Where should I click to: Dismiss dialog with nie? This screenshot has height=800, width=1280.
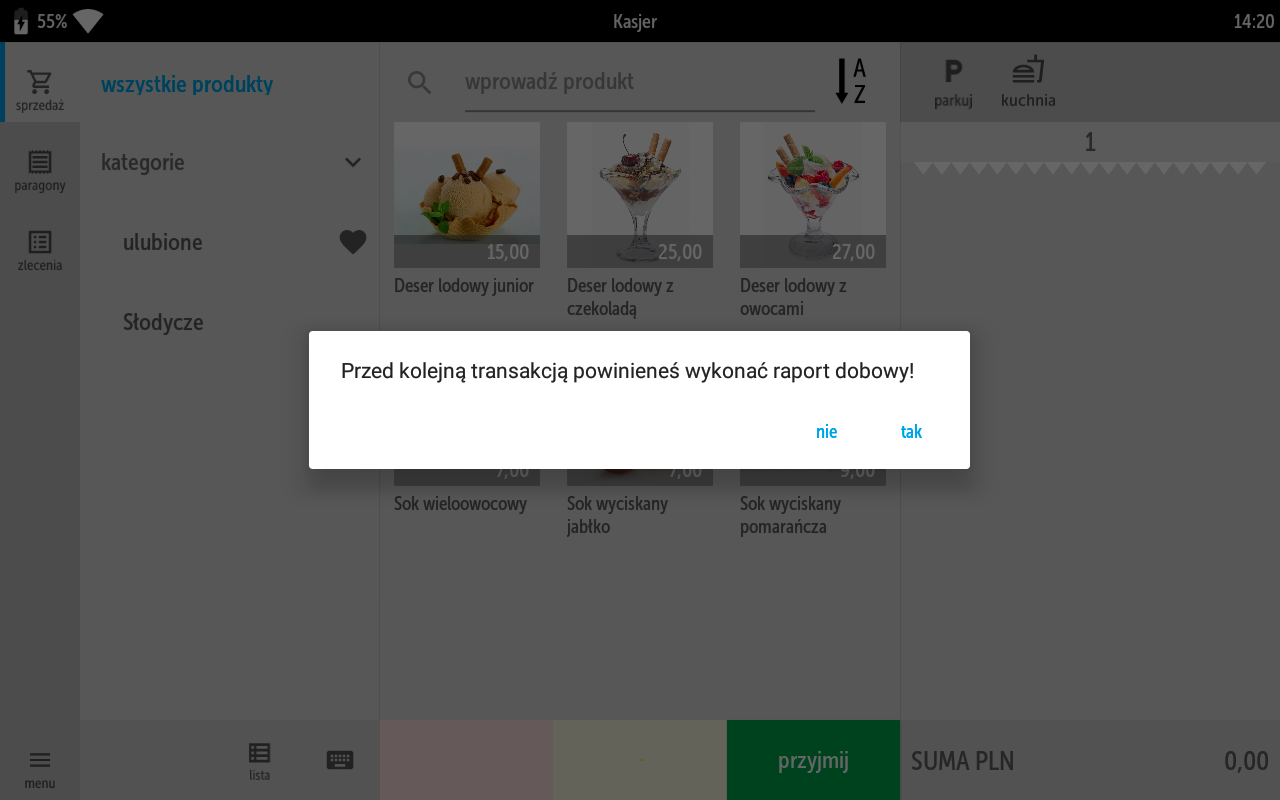coord(826,432)
